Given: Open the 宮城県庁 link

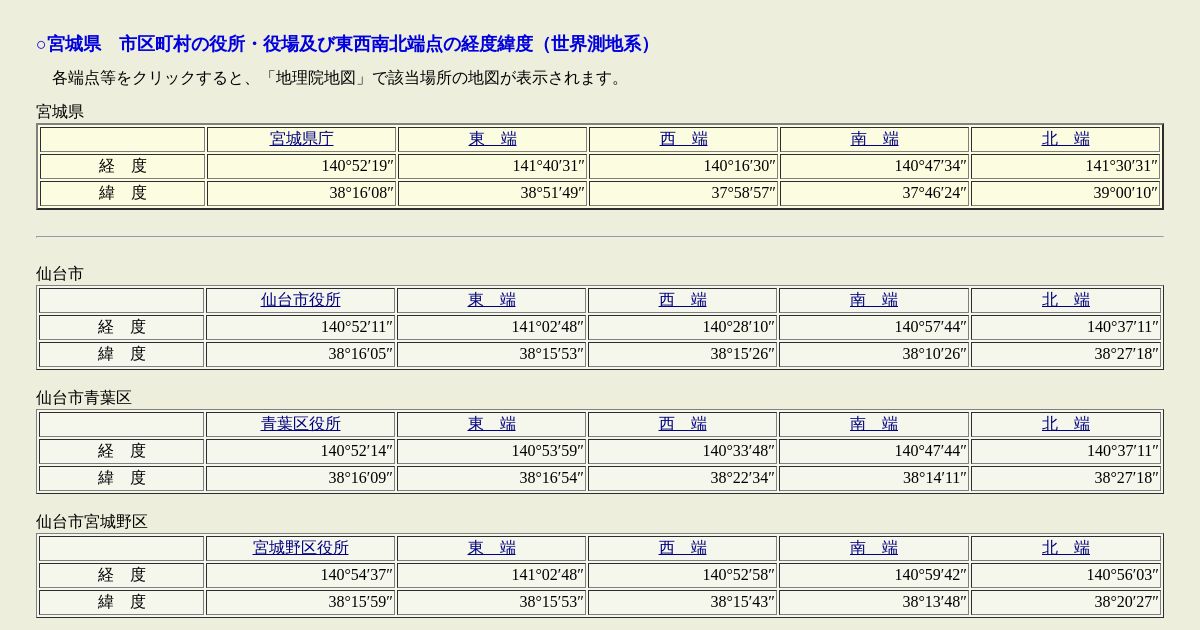Looking at the screenshot, I should 302,139.
